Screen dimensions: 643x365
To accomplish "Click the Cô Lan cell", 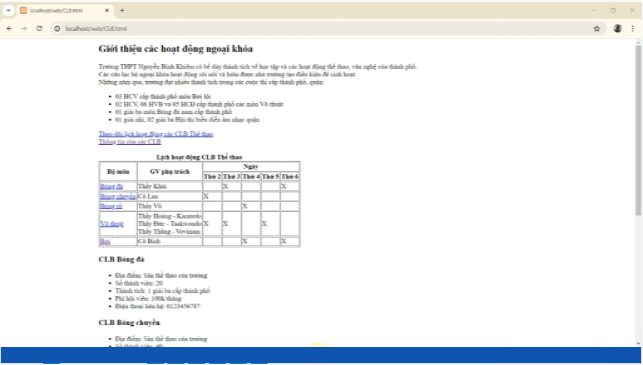I will (170, 196).
